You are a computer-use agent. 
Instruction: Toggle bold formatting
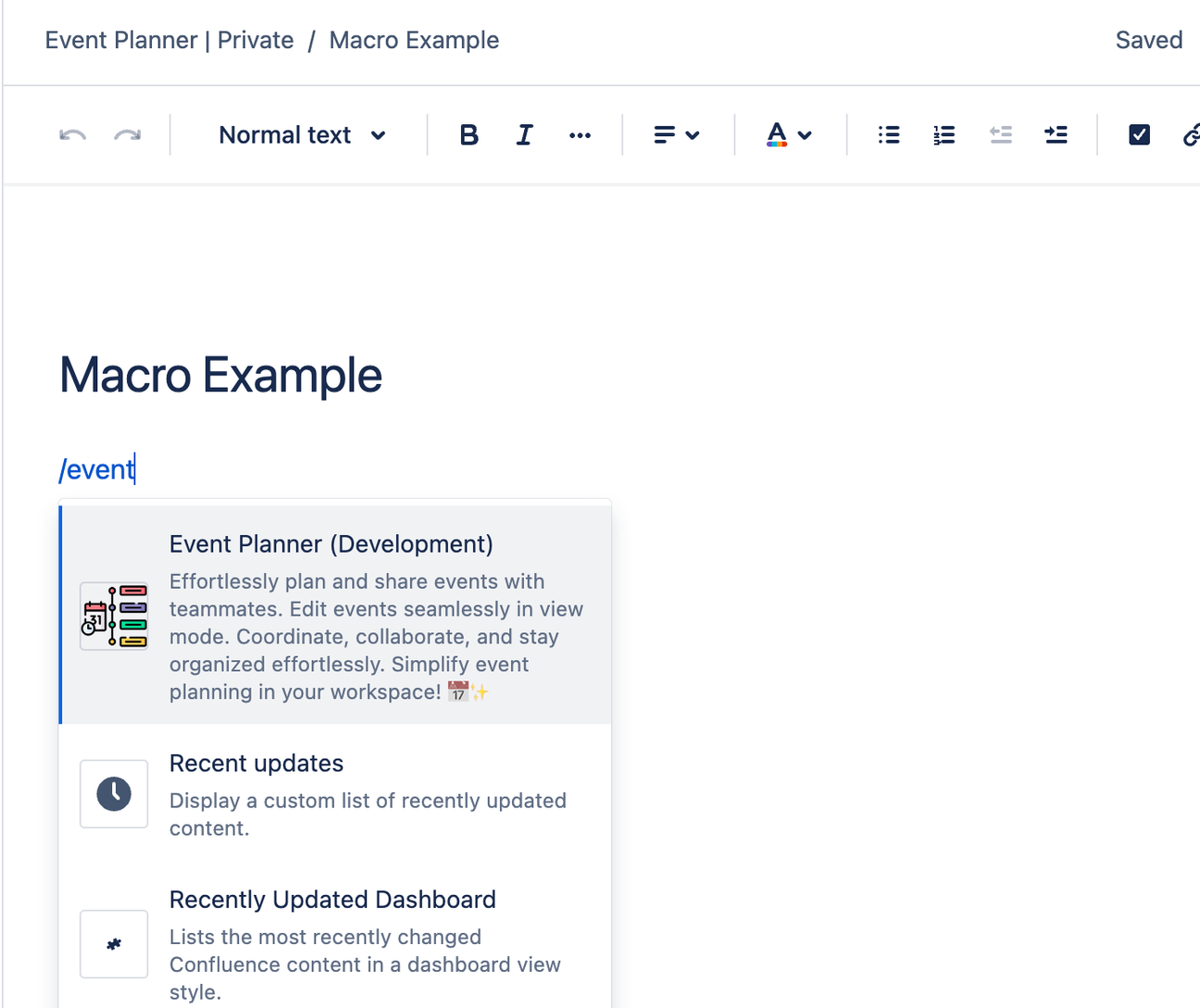point(469,135)
